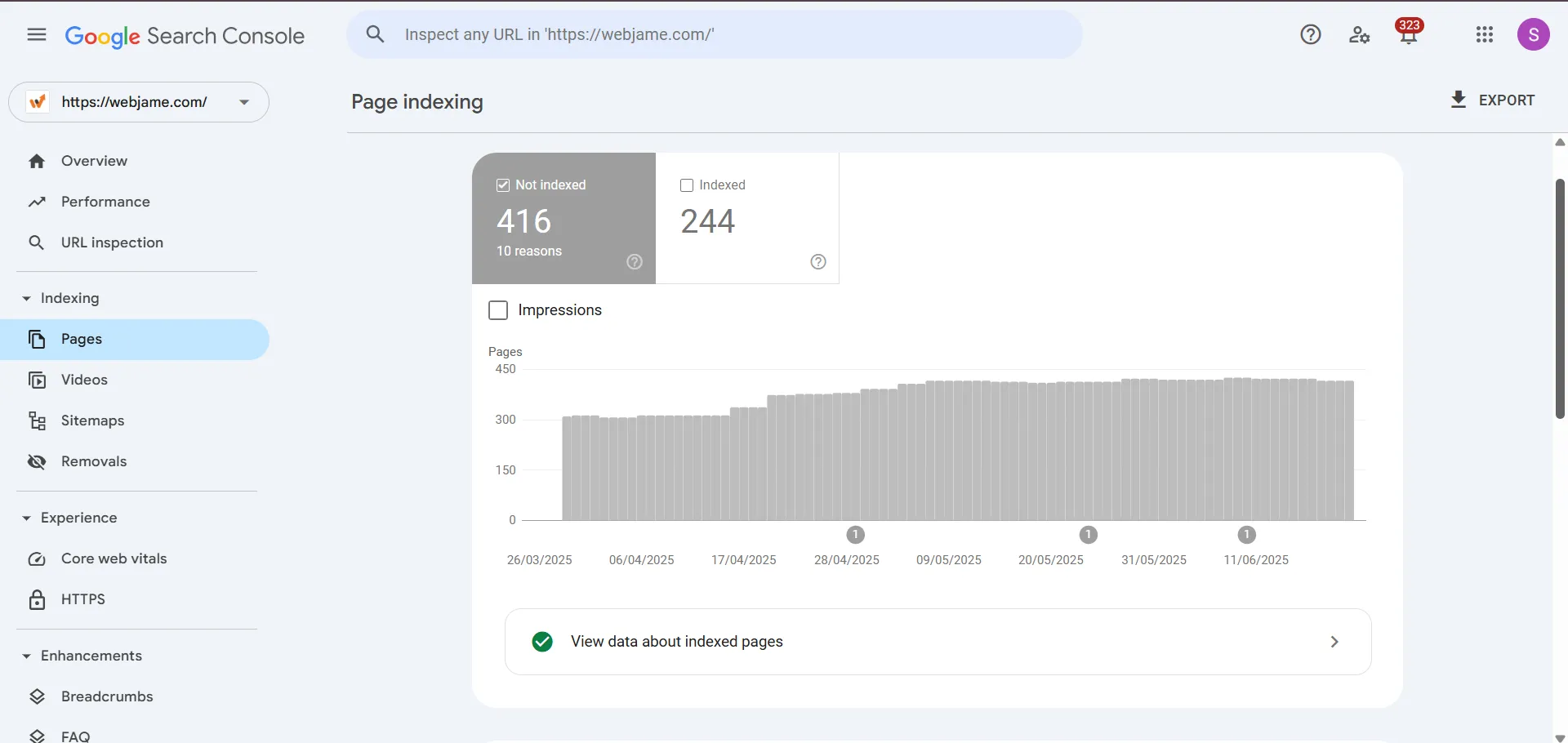Open users and permissions settings icon
1568x743 pixels.
pyautogui.click(x=1359, y=34)
